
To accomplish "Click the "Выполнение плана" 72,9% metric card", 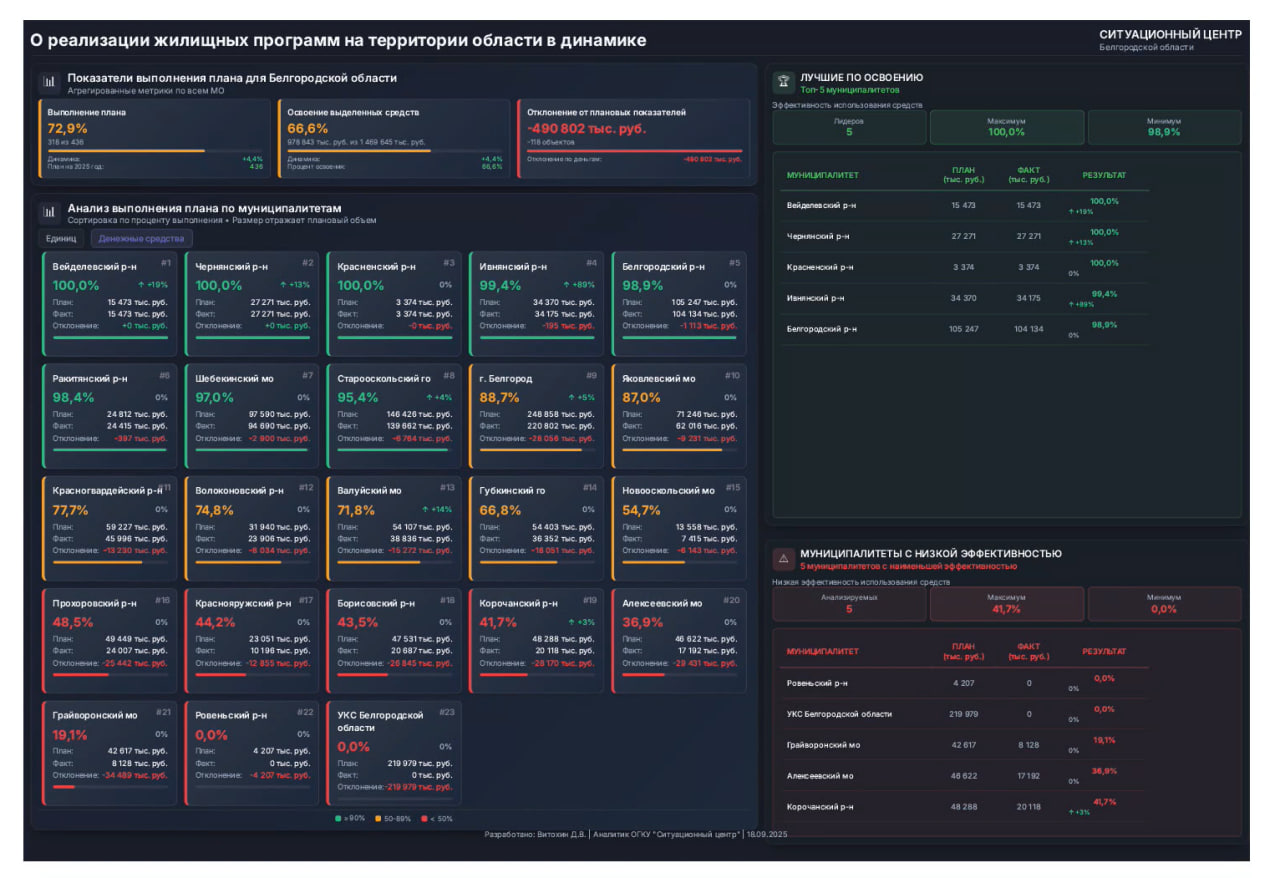I will [154, 138].
